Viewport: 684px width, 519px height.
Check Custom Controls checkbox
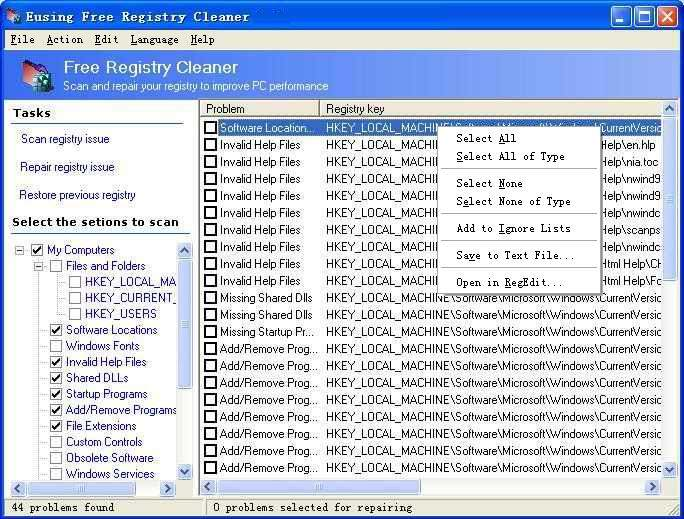(56, 442)
